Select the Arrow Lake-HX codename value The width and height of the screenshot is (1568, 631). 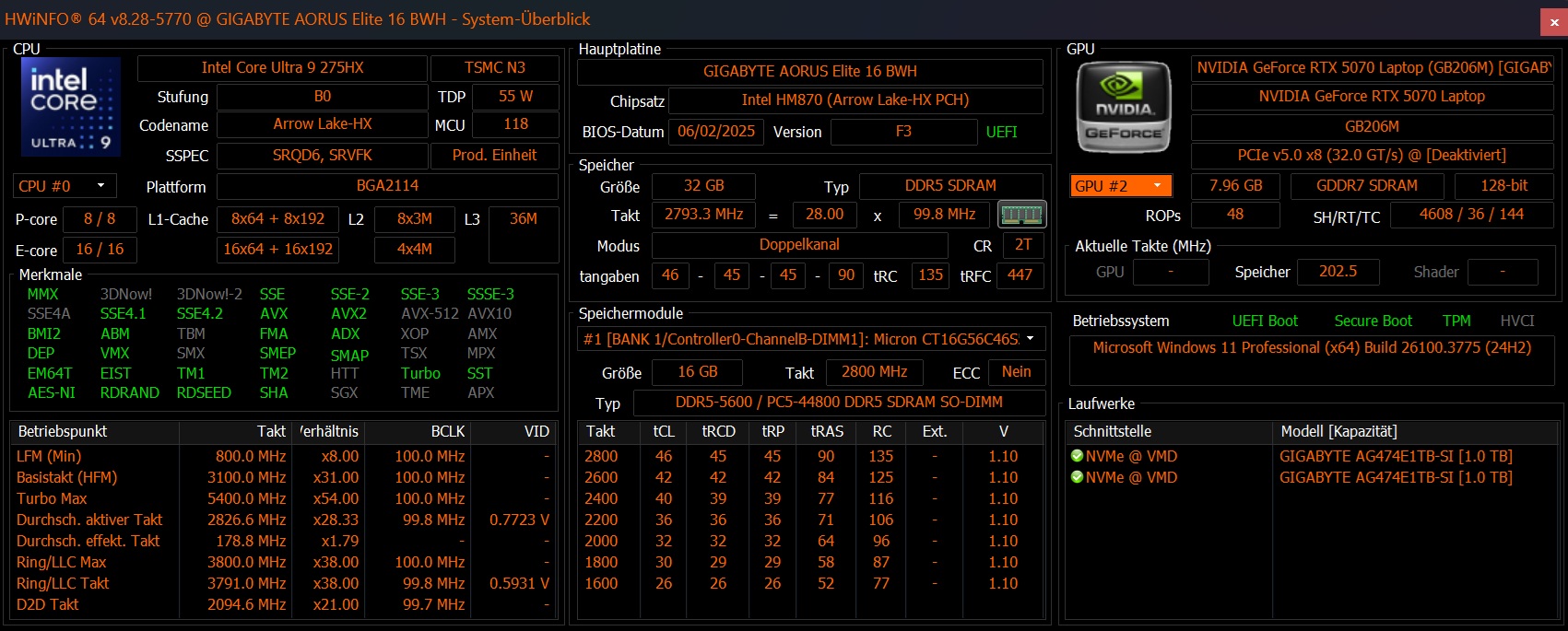(323, 124)
